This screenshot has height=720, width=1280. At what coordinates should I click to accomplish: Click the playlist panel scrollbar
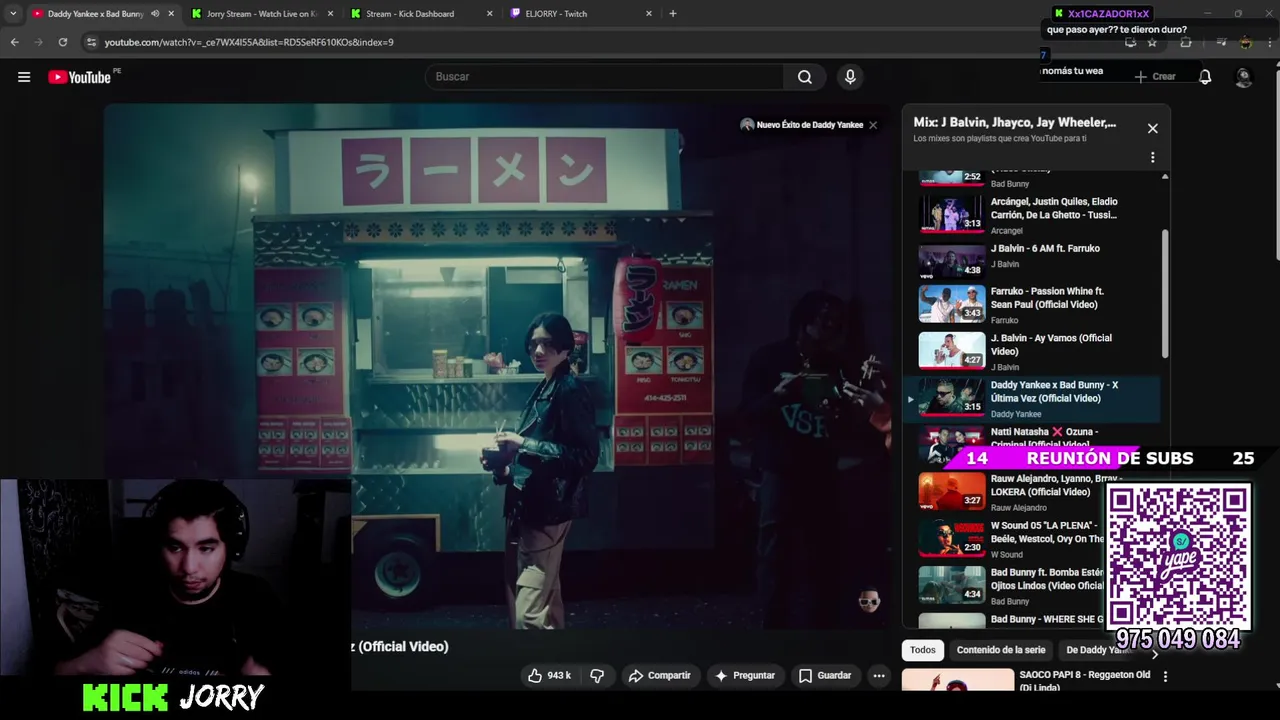(1164, 292)
